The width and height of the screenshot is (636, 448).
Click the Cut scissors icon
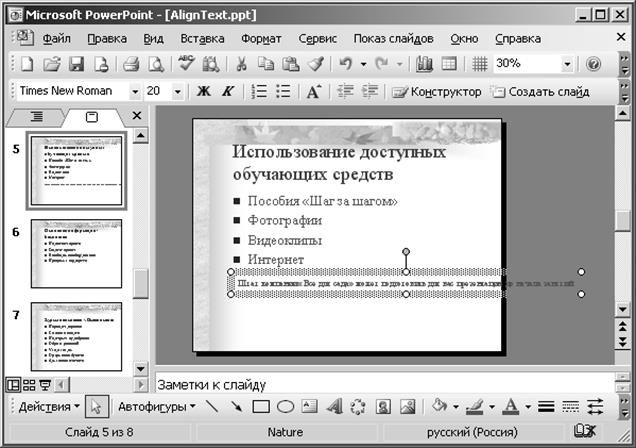241,64
